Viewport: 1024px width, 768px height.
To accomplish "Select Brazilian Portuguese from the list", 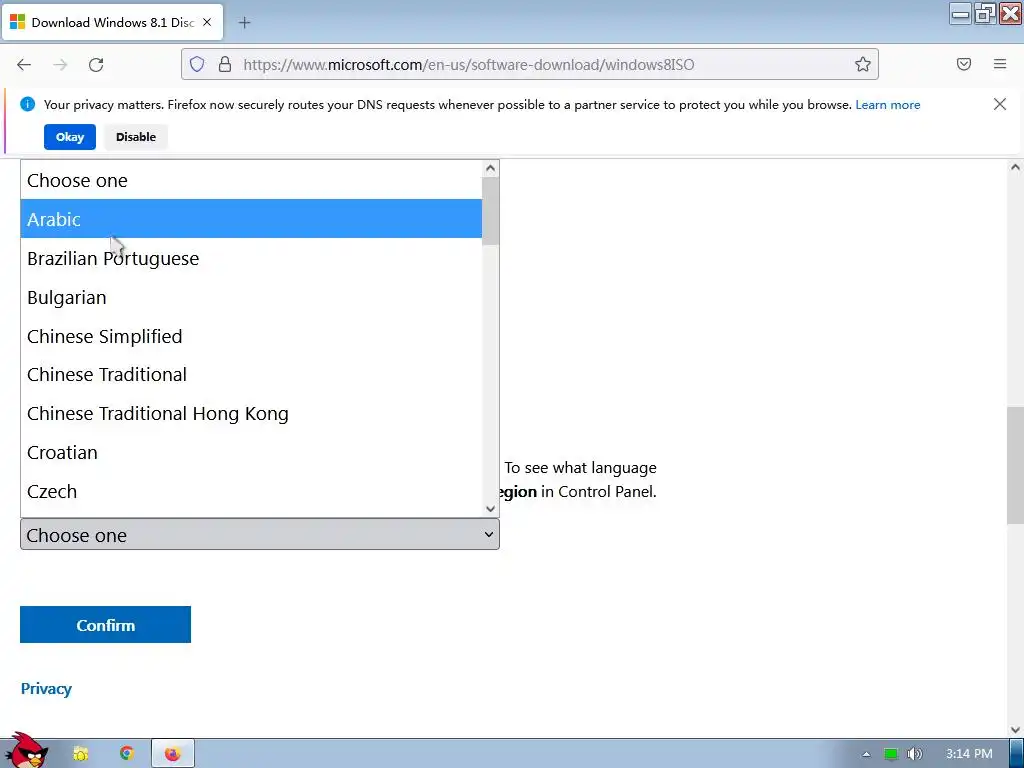I will (251, 258).
